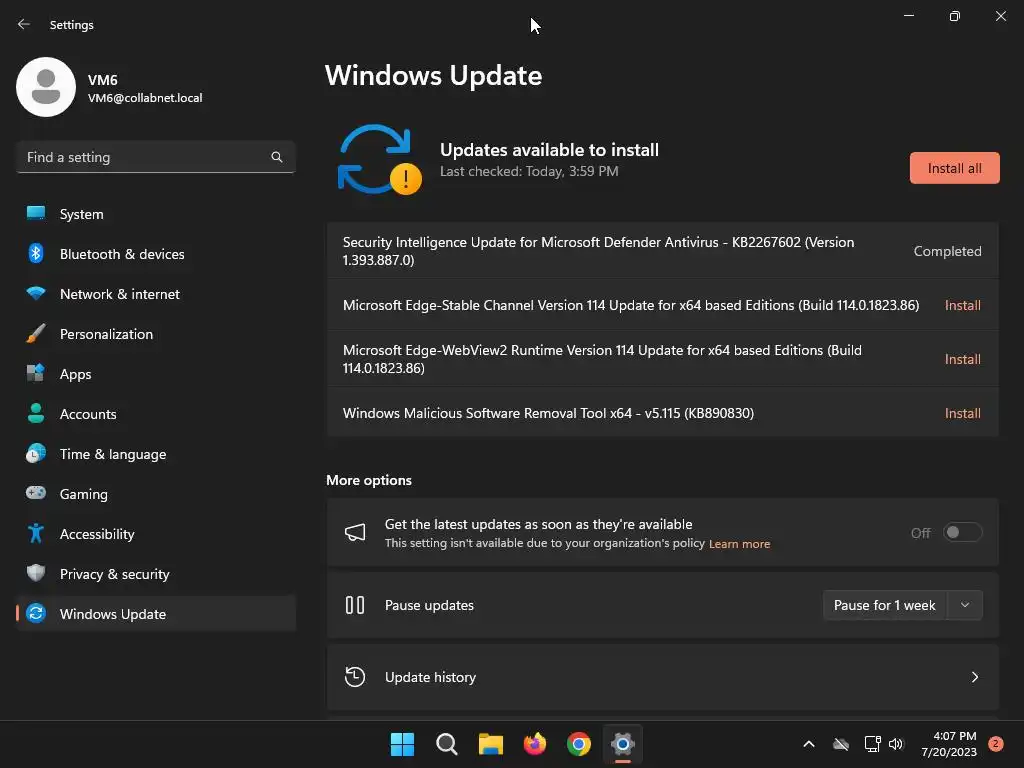
Task: Click the megaphone icon for latest updates
Action: (355, 532)
